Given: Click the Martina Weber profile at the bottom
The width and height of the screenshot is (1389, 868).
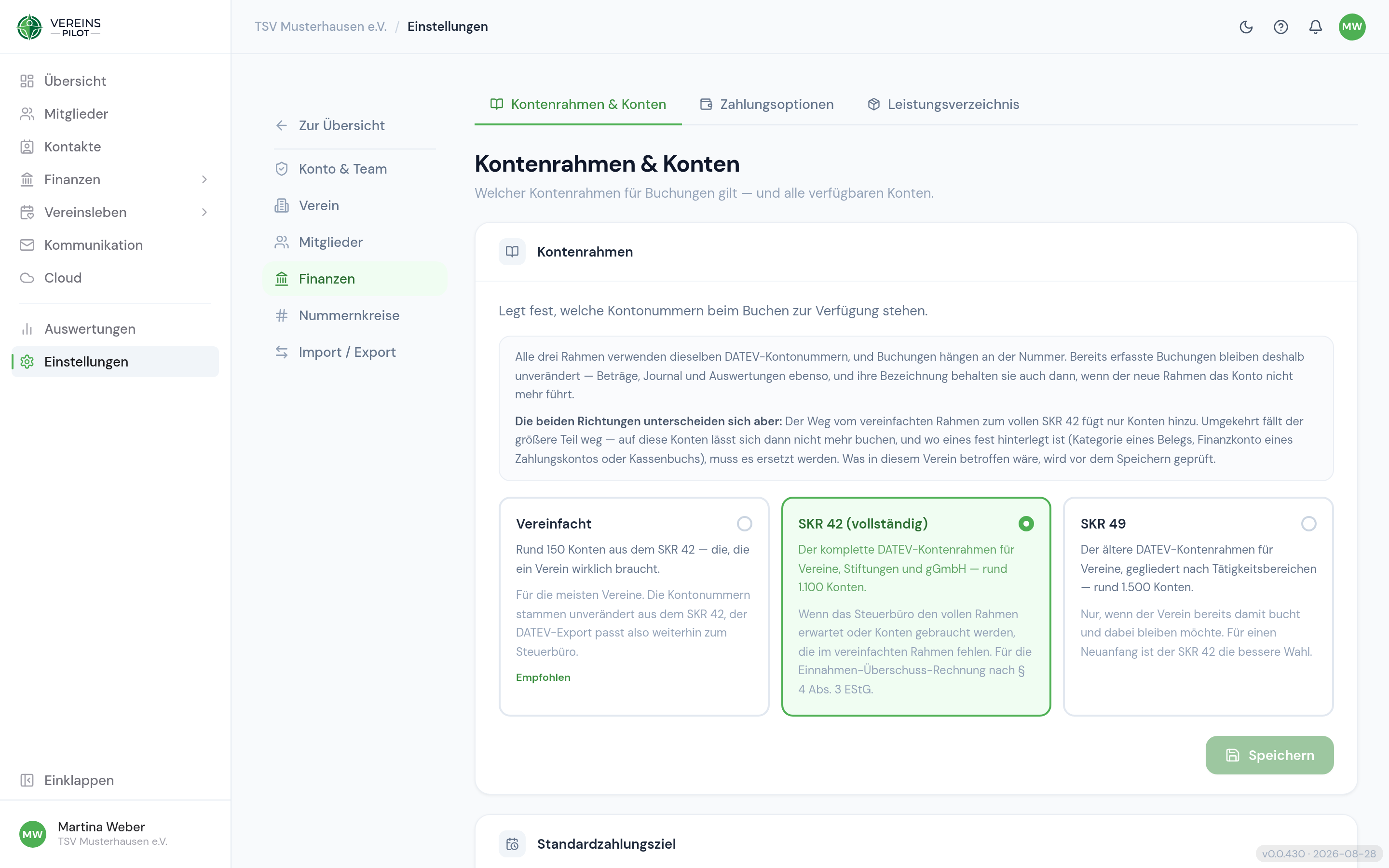Looking at the screenshot, I should point(115,834).
